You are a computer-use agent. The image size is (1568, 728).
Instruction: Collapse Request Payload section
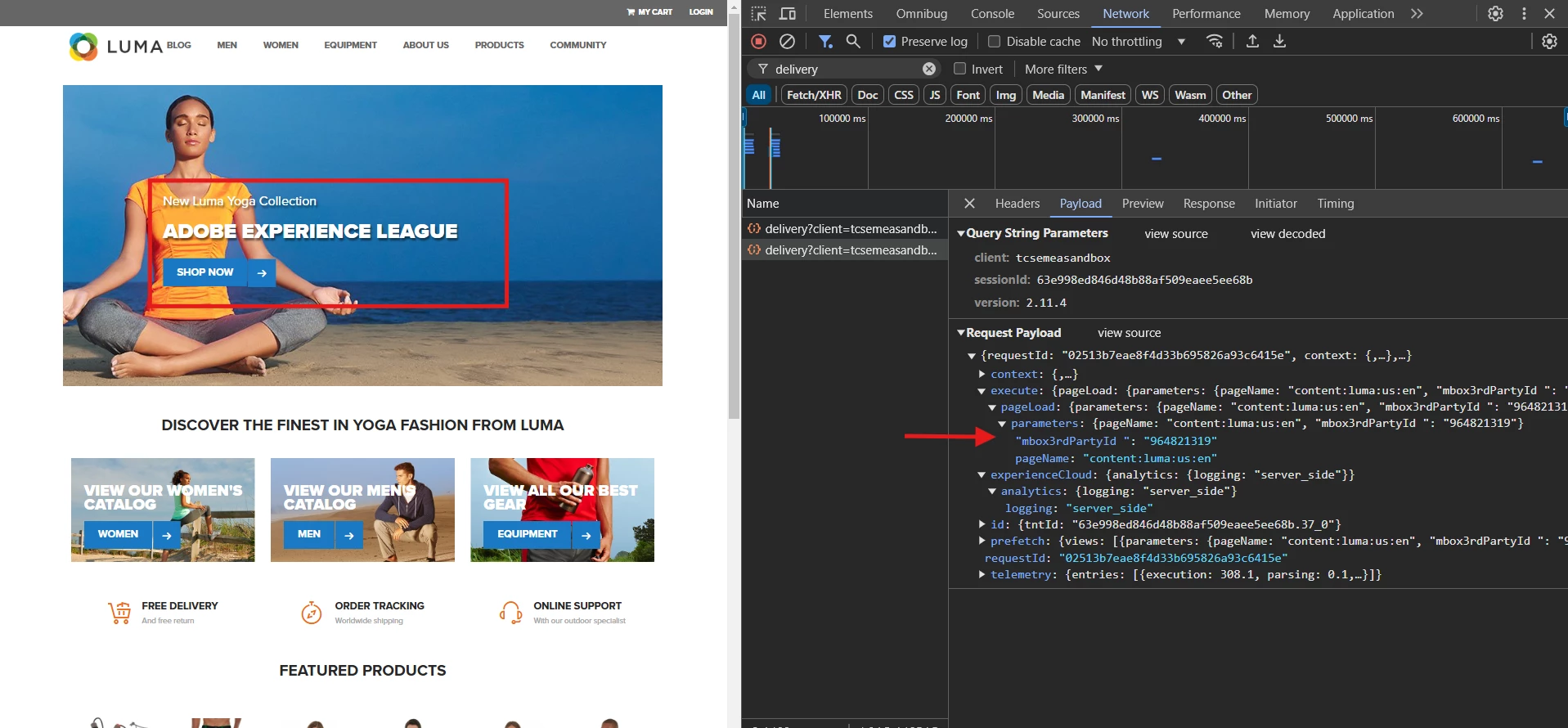(x=961, y=333)
